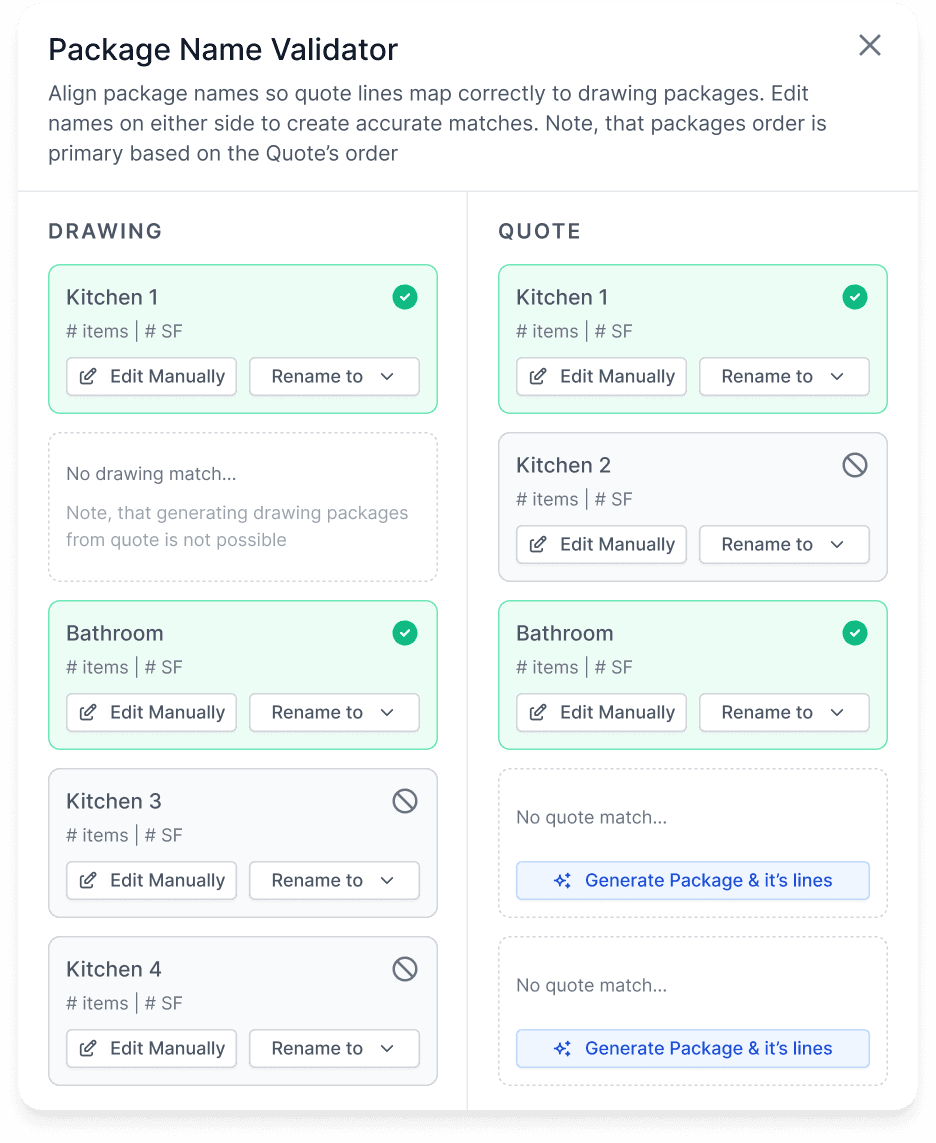
Task: Click green check icon on Quote Kitchen 1
Action: pos(855,297)
